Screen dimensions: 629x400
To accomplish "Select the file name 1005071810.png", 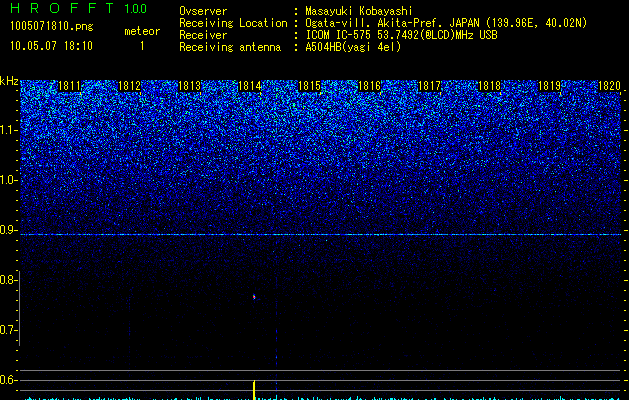I will pos(52,26).
